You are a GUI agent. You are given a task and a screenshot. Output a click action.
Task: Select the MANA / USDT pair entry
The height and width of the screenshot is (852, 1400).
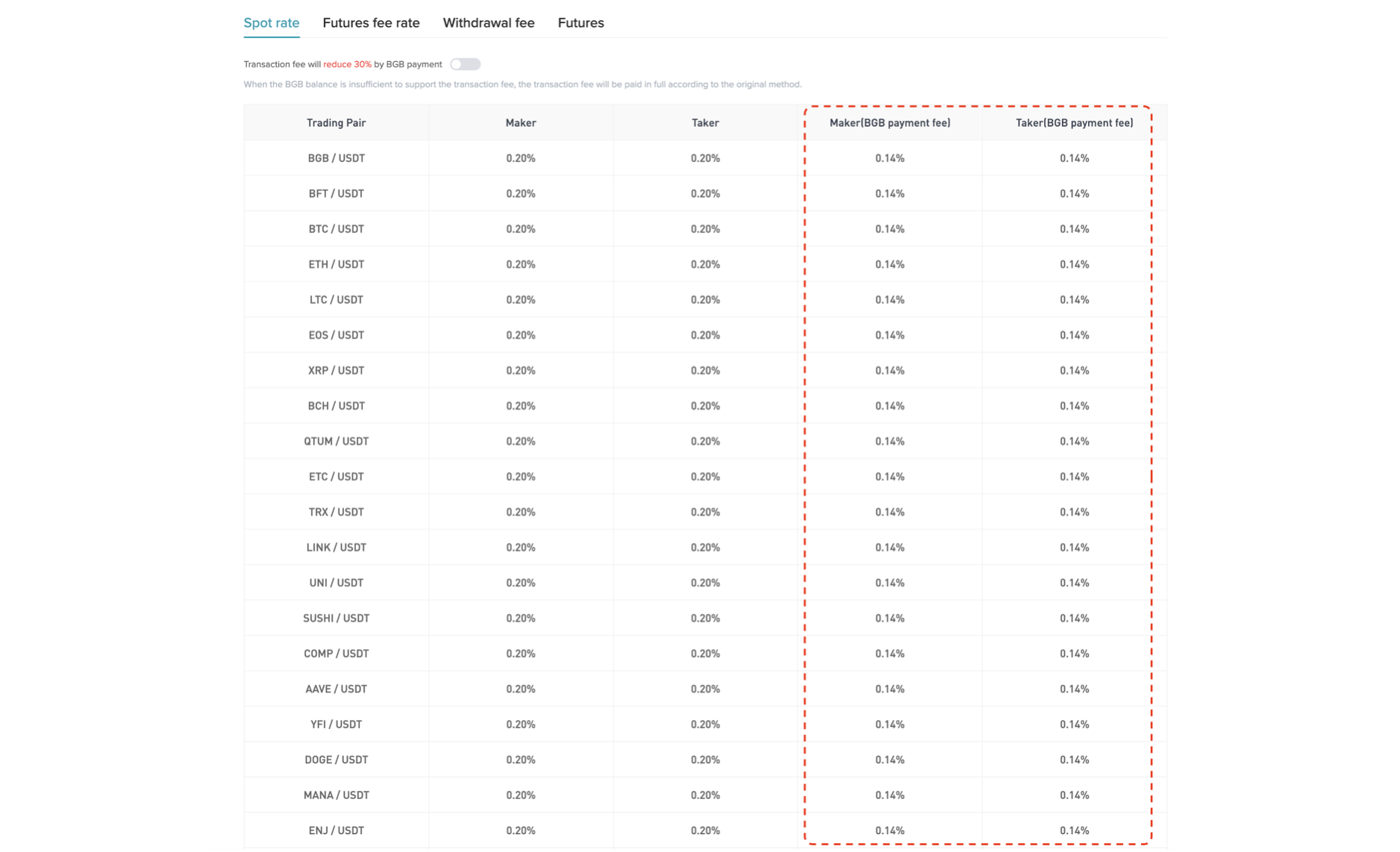point(336,795)
